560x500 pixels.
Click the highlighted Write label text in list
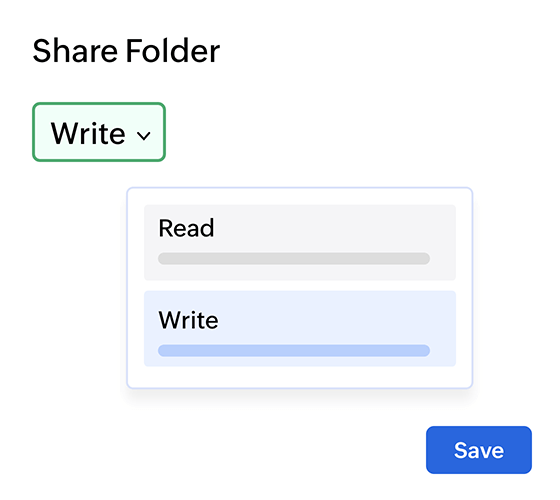pyautogui.click(x=188, y=320)
